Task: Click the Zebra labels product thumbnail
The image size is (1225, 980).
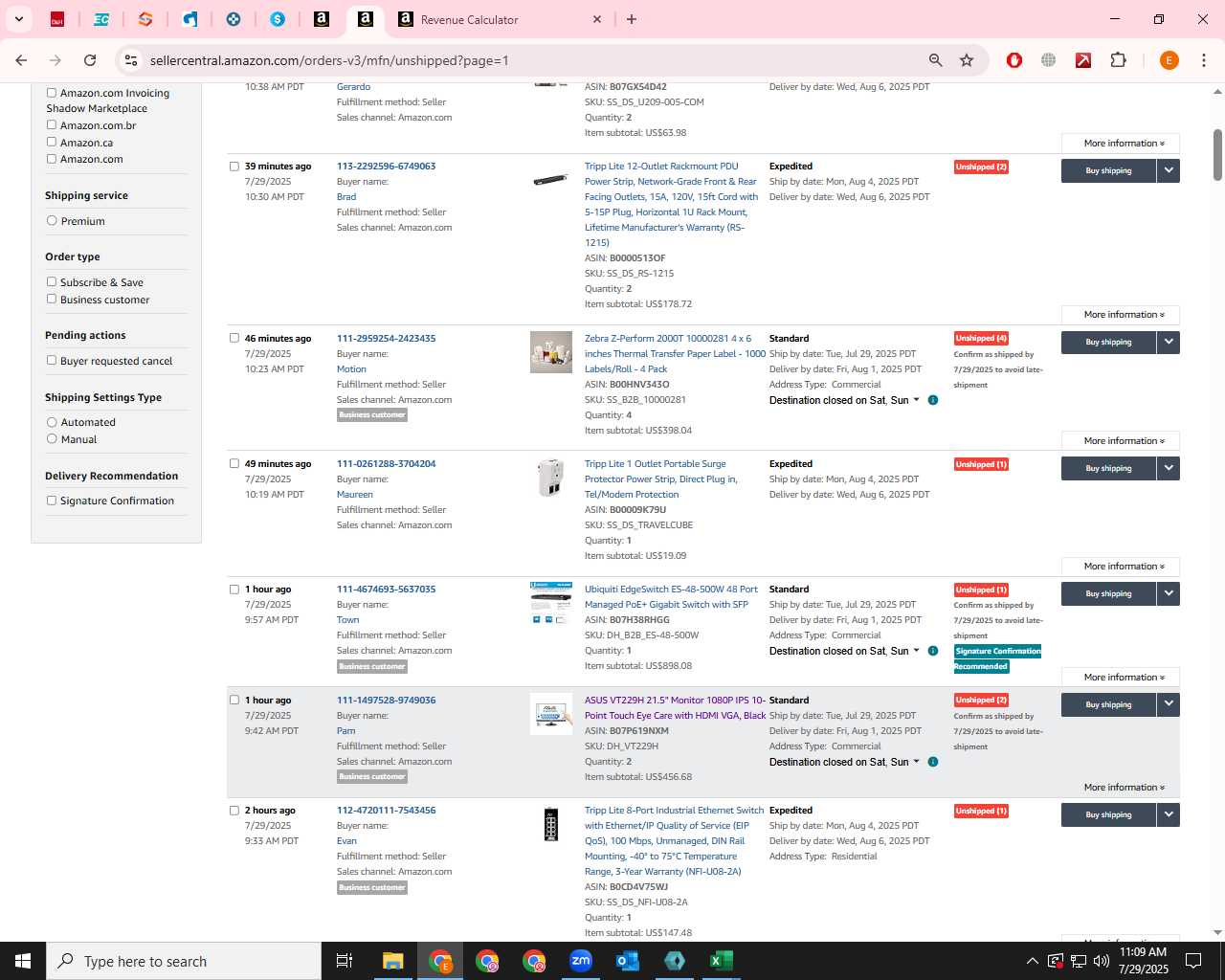Action: coord(551,352)
